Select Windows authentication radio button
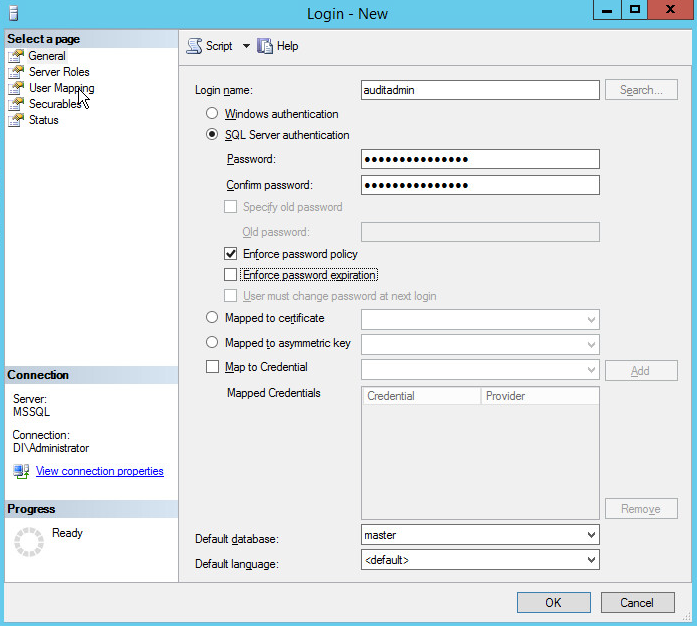 click(x=211, y=114)
